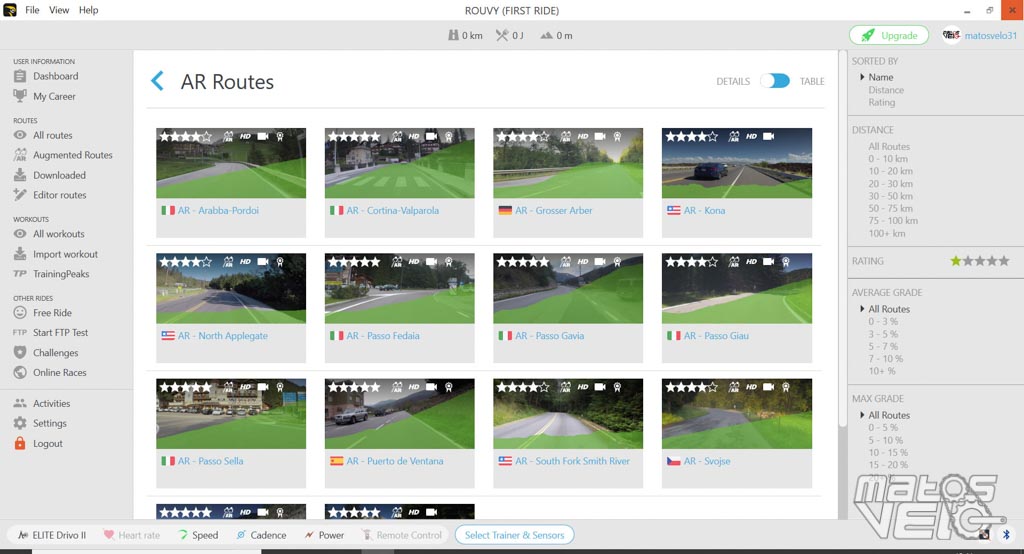
Task: Select All Routes under Average Grade
Action: click(889, 309)
